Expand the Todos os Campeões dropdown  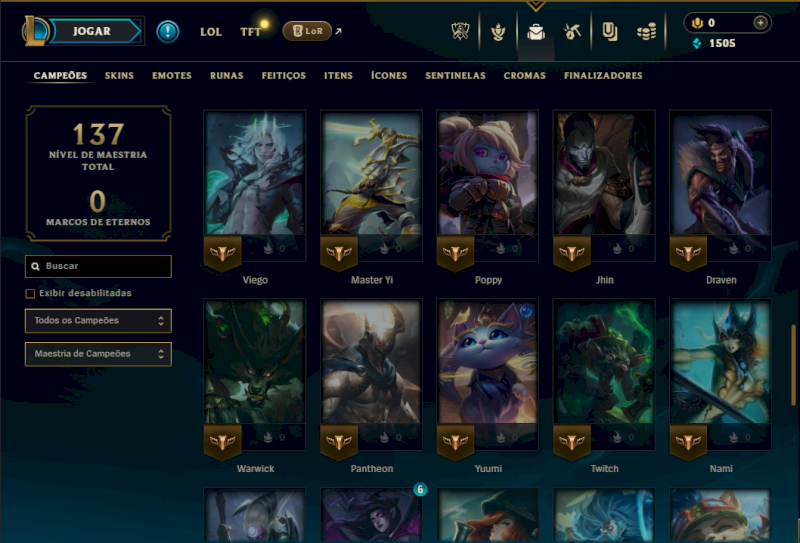(x=98, y=320)
